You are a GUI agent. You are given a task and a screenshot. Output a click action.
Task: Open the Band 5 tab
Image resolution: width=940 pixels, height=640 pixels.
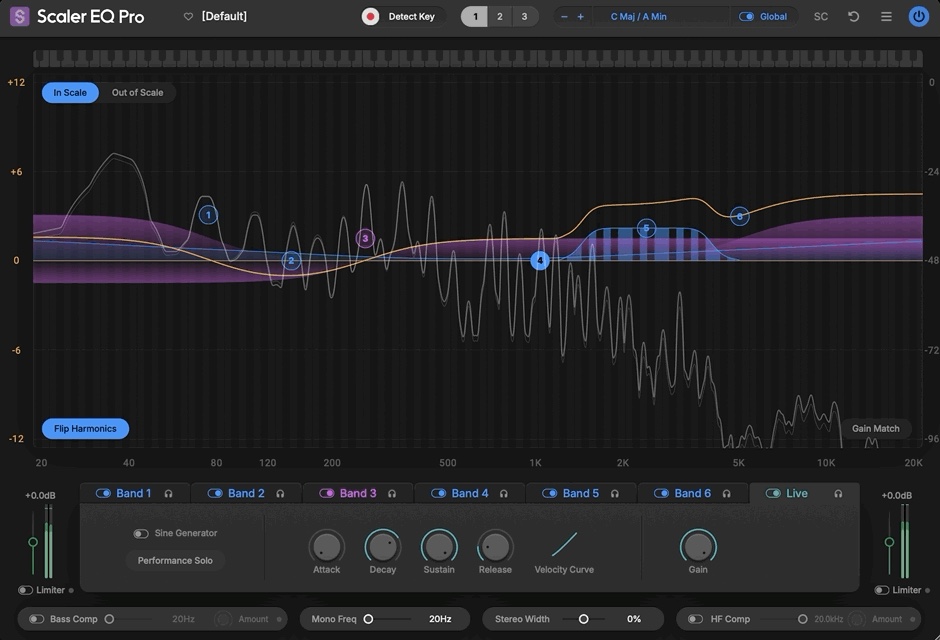[x=581, y=493]
